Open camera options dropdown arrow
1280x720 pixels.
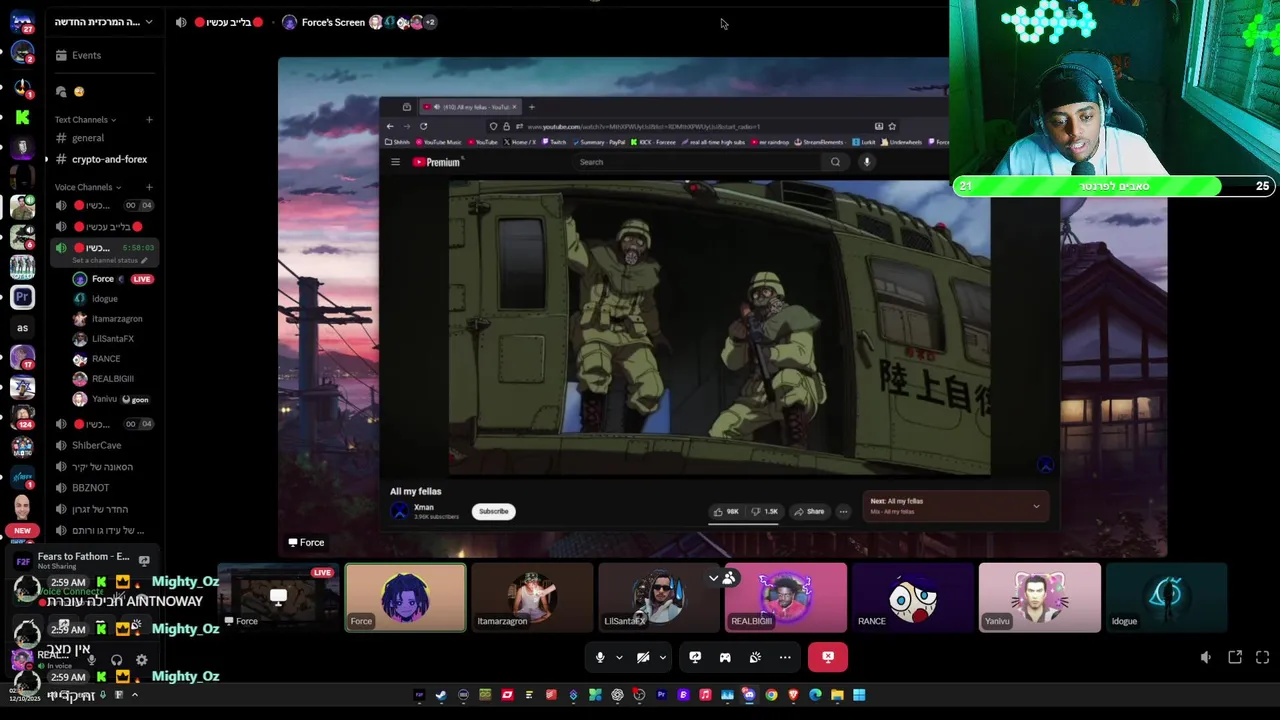pos(662,657)
